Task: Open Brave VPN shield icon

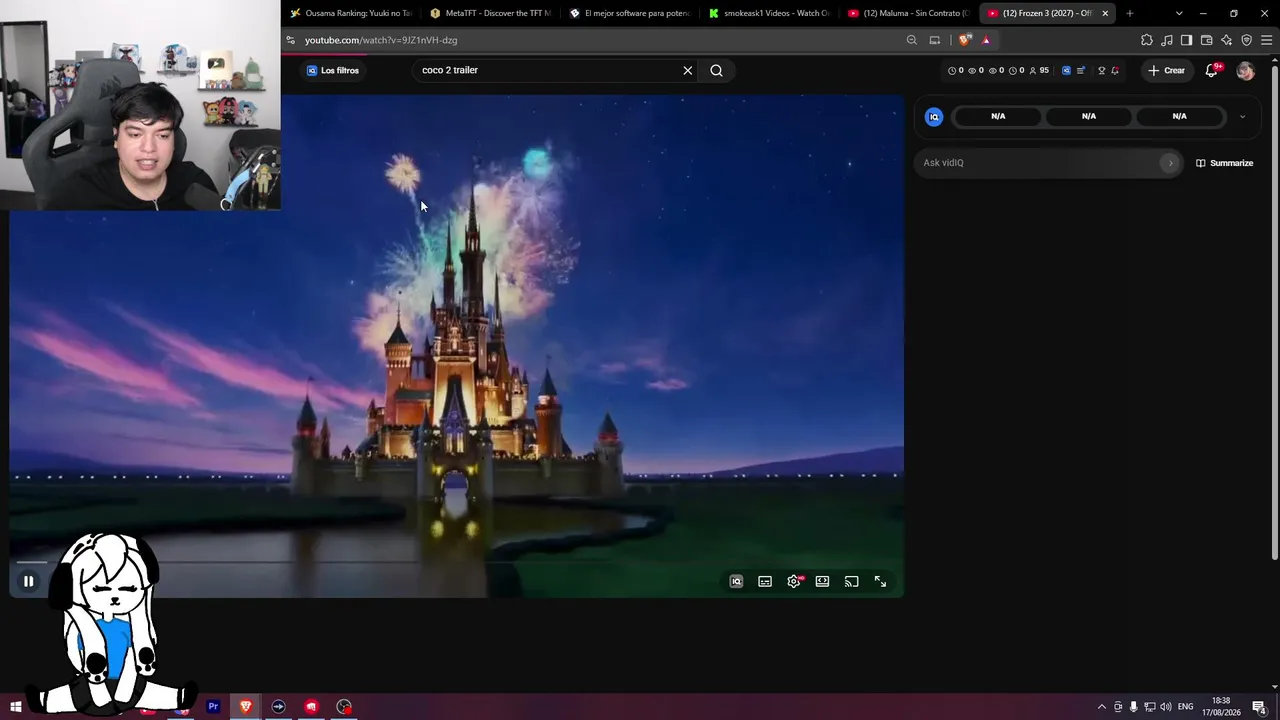Action: [1246, 40]
